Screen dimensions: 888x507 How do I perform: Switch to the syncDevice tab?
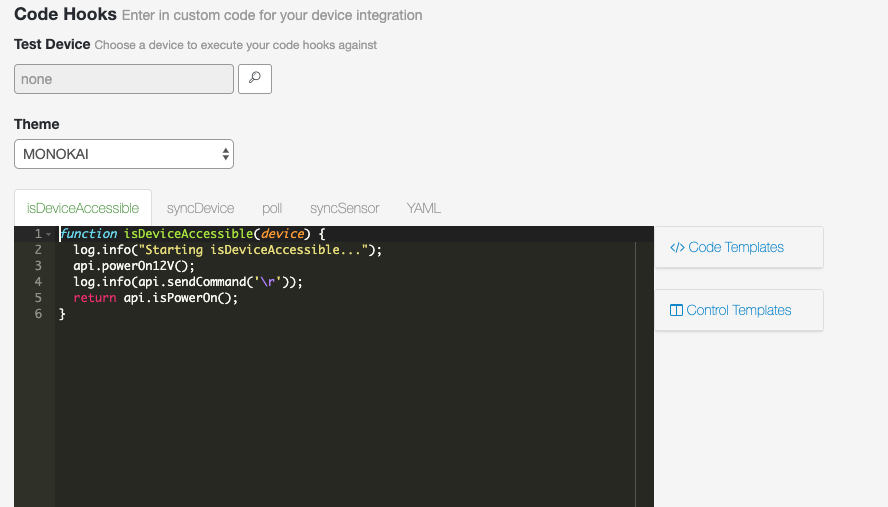pyautogui.click(x=200, y=208)
